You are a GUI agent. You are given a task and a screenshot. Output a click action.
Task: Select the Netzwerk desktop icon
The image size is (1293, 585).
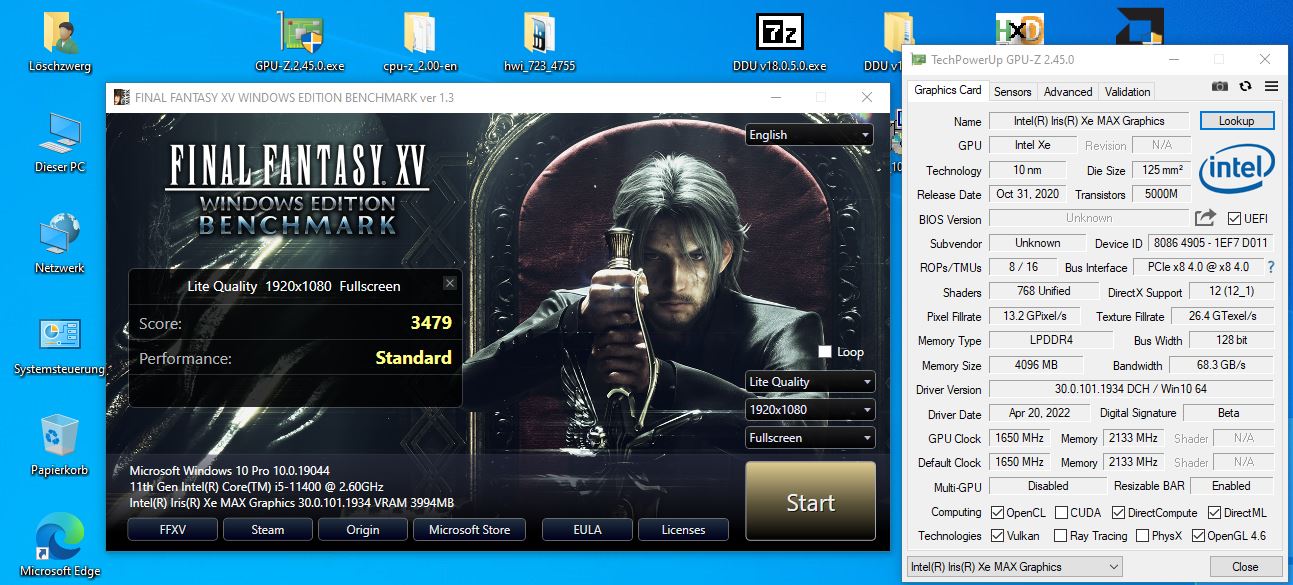pyautogui.click(x=60, y=242)
